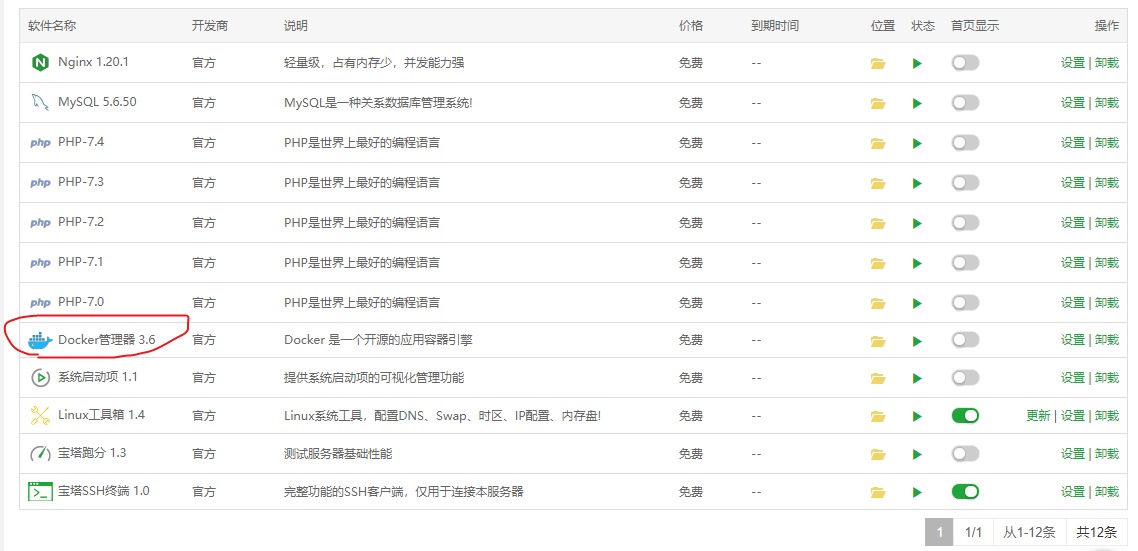
Task: Select the Docker管理器 3.6 name text
Action: coord(107,340)
